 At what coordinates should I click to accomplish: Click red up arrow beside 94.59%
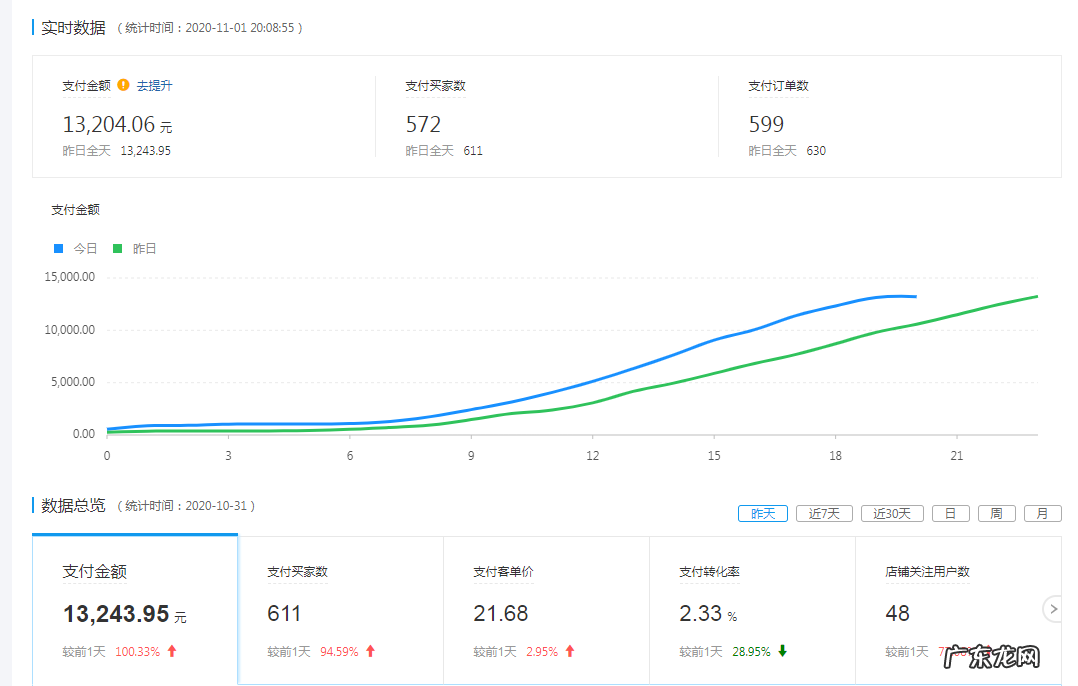[x=368, y=650]
